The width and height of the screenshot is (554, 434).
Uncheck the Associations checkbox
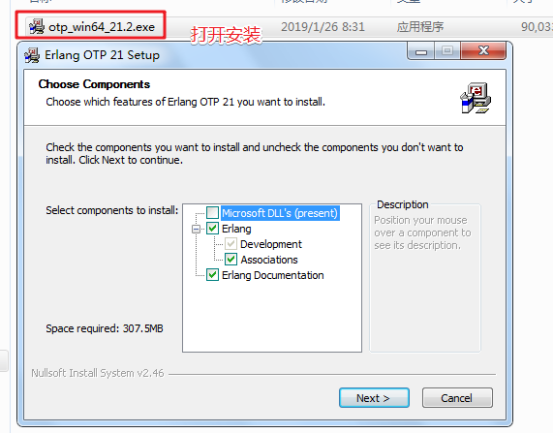coord(231,259)
